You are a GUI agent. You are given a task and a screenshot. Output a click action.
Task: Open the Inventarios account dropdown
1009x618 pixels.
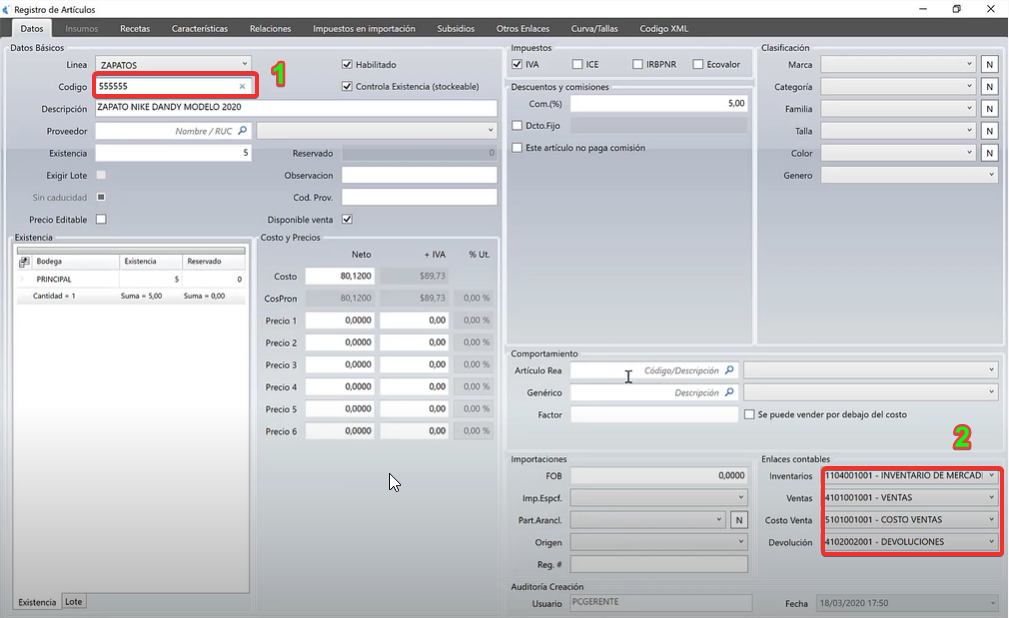(x=991, y=476)
